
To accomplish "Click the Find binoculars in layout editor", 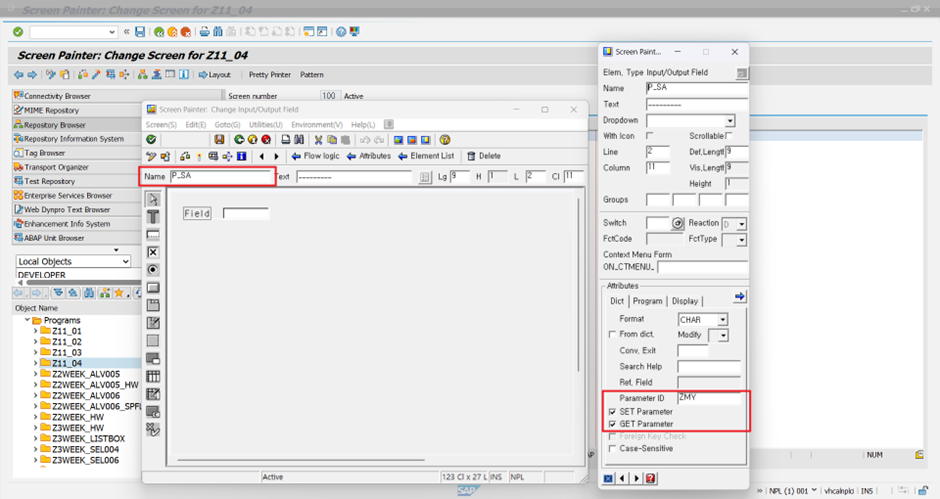I will pos(299,140).
